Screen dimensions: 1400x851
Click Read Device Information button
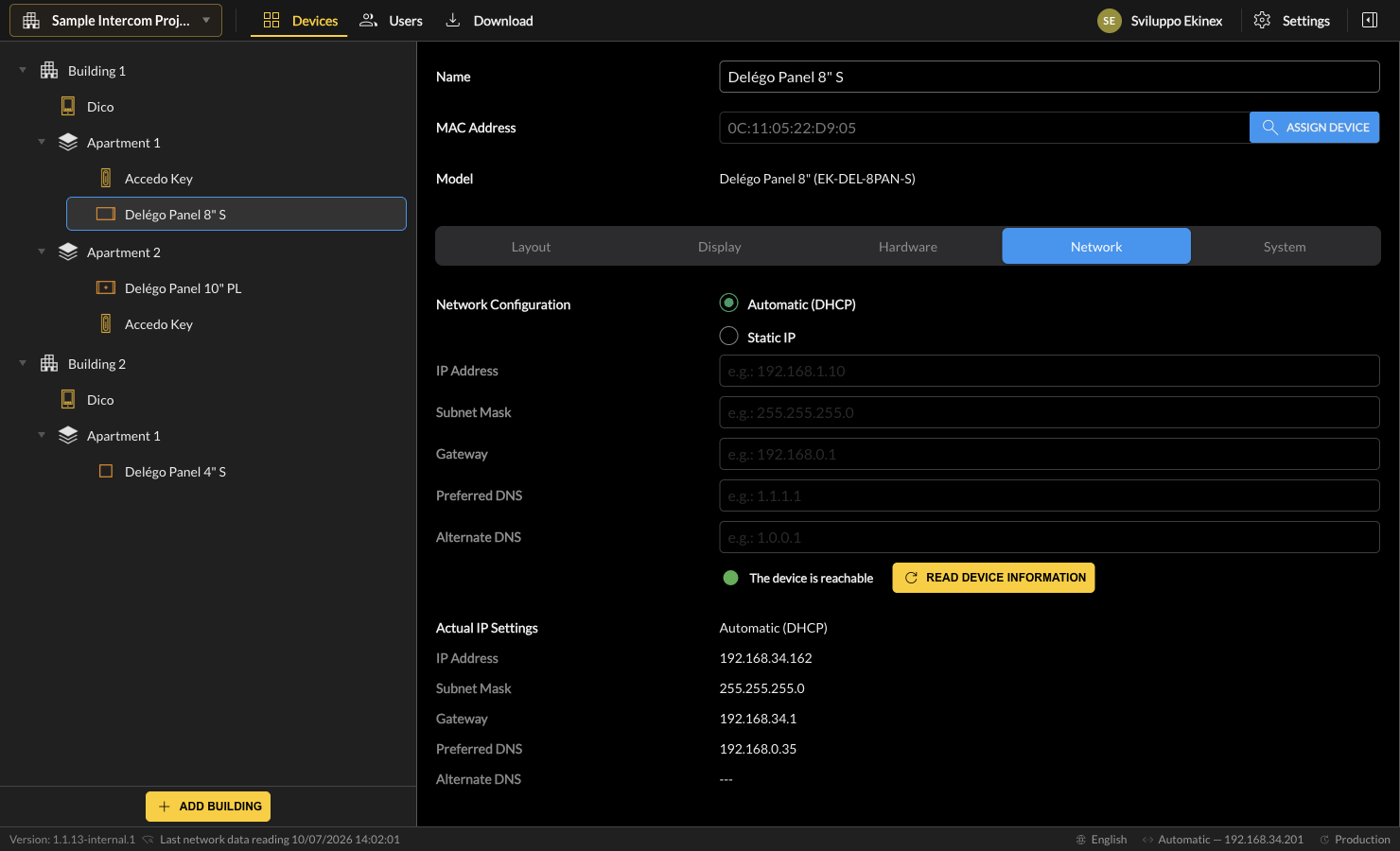point(993,578)
